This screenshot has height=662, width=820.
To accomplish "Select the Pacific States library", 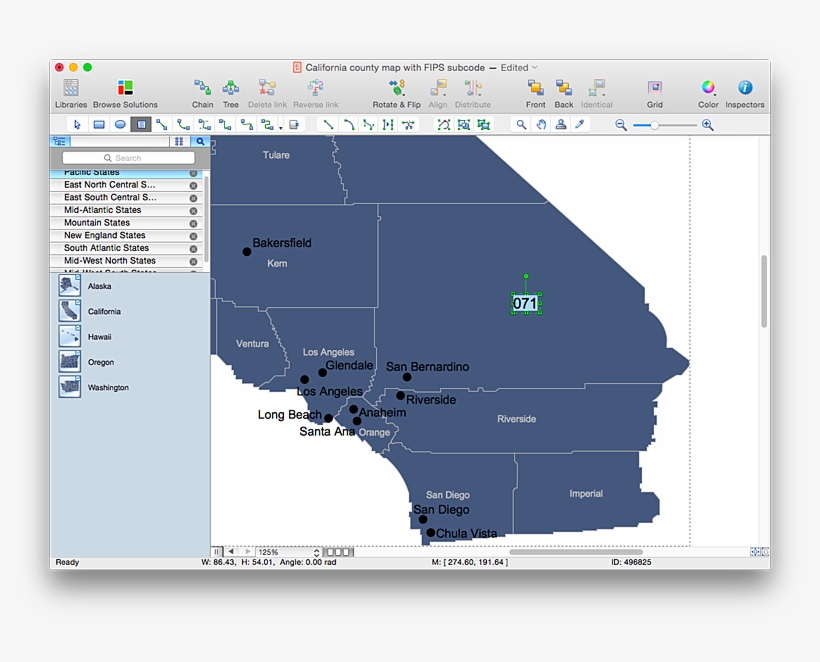I will pos(126,173).
